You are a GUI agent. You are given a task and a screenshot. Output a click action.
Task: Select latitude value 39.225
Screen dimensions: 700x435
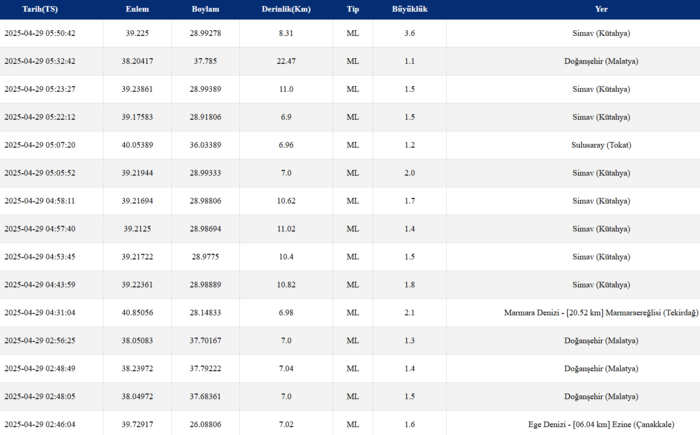pyautogui.click(x=137, y=33)
